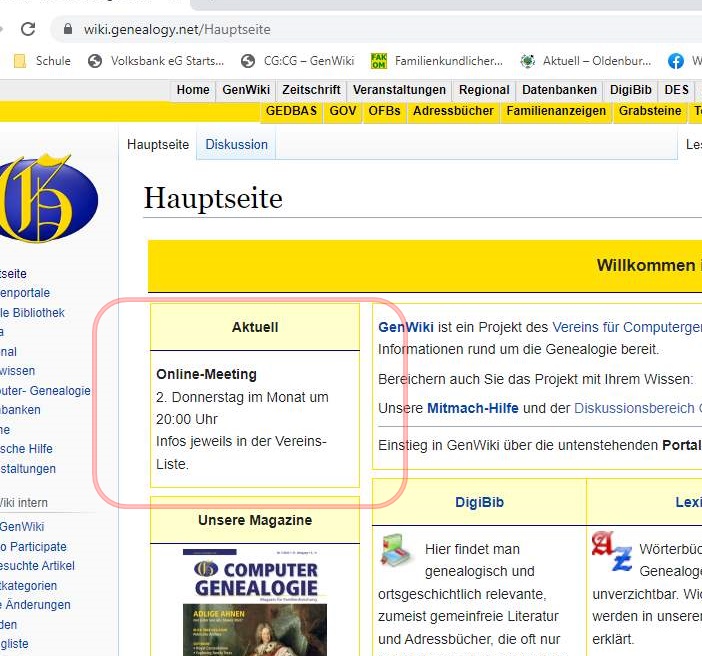Open sidebar link ending in kategorien

(29, 586)
